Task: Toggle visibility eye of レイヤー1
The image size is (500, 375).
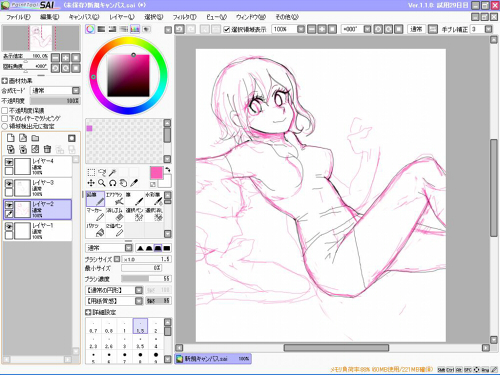Action: pos(9,227)
